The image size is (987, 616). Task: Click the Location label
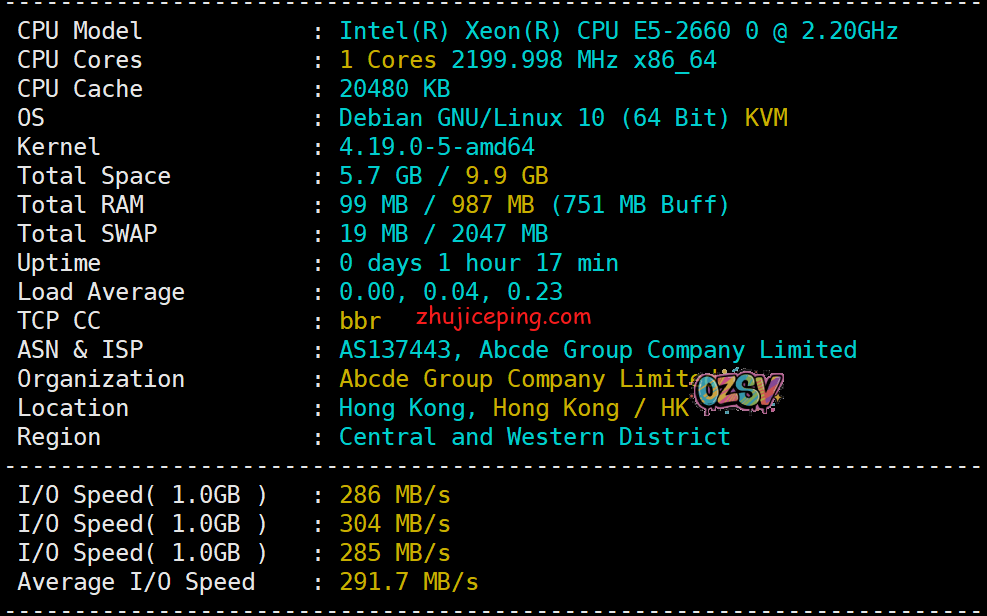coord(73,408)
